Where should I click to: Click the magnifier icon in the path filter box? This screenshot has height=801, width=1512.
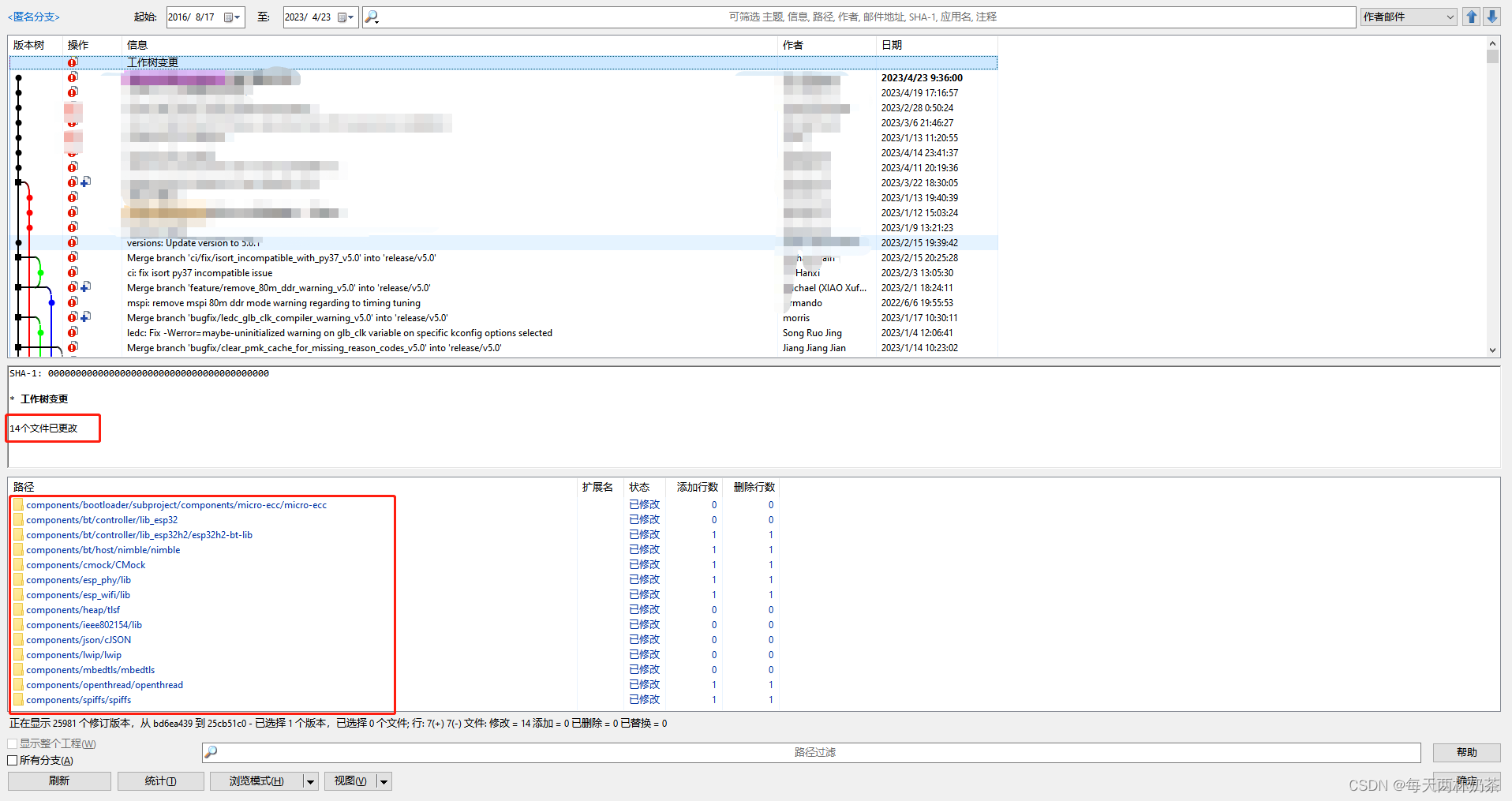pos(211,752)
